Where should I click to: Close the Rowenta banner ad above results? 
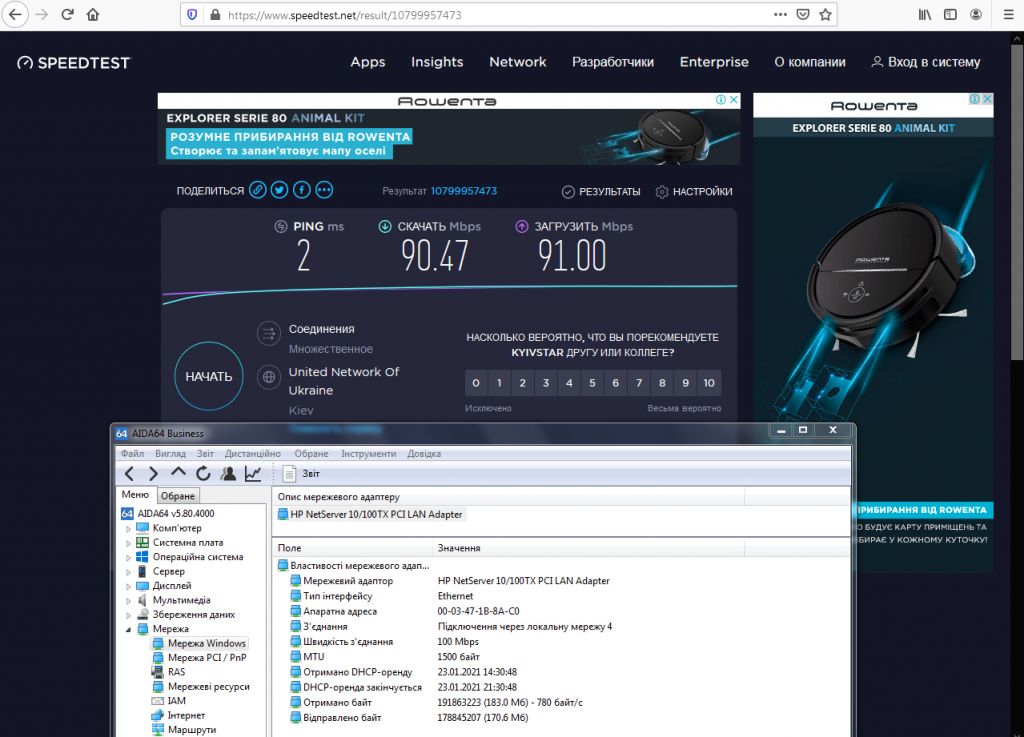pyautogui.click(x=734, y=99)
